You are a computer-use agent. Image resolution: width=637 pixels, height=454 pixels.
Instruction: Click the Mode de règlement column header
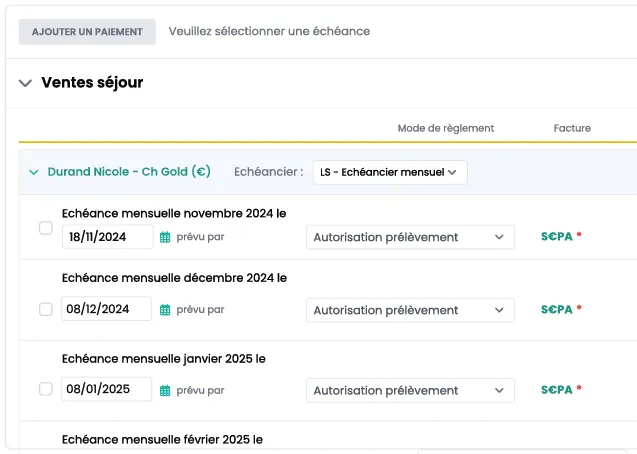click(446, 128)
